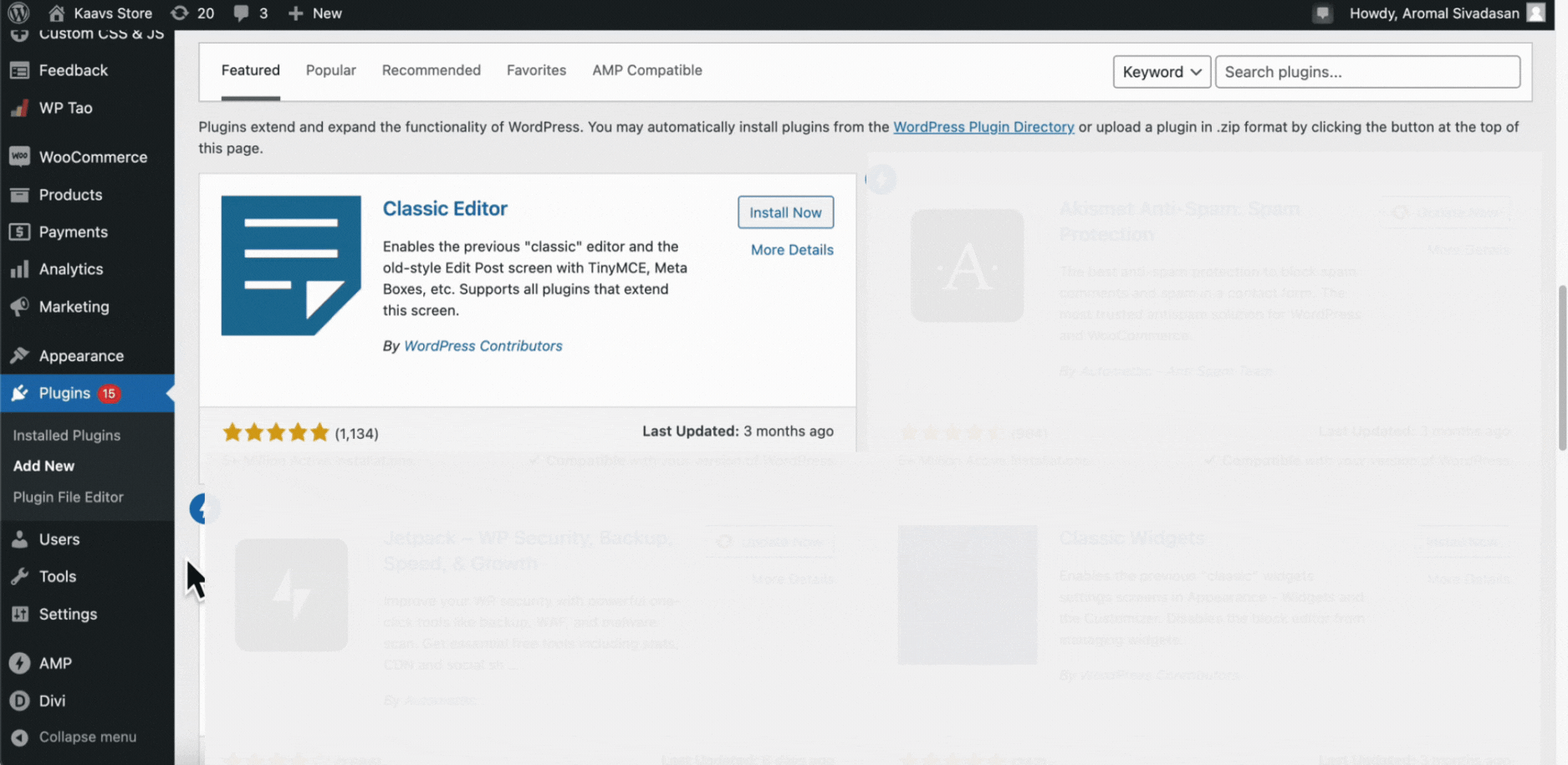1568x765 pixels.
Task: Visit Kaavs Store home icon
Action: [56, 13]
